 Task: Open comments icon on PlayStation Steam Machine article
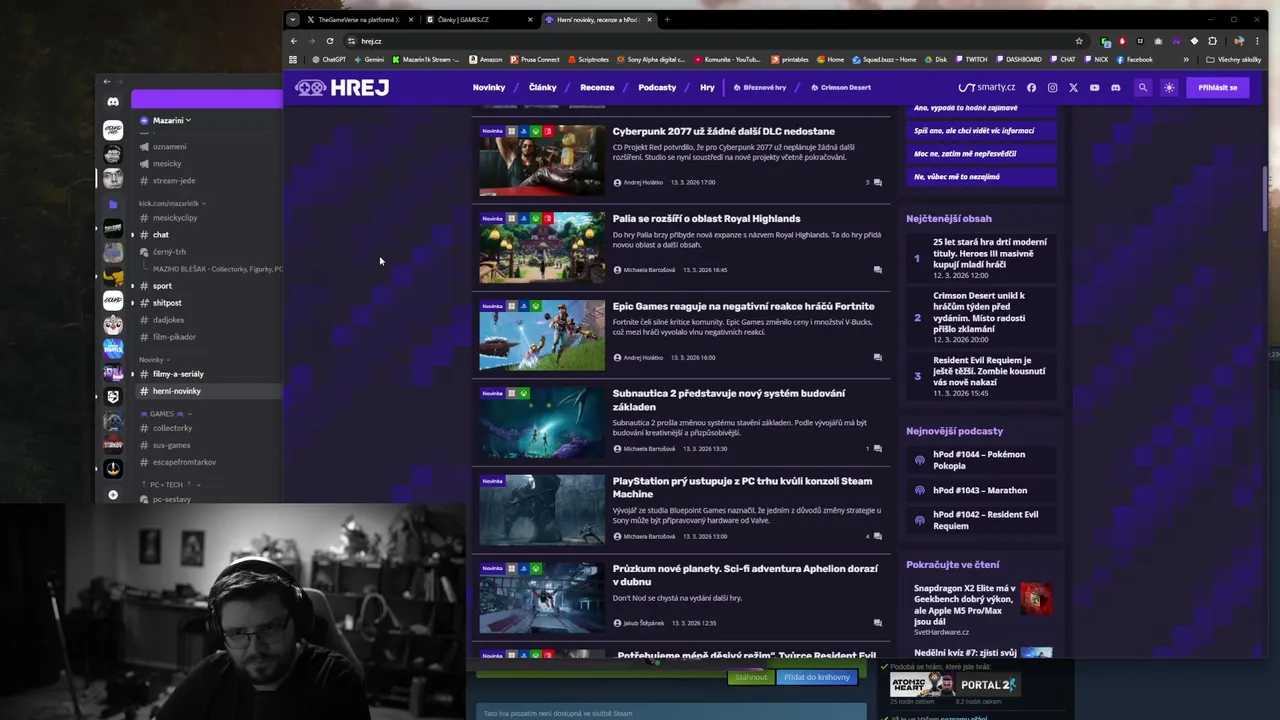click(x=877, y=536)
